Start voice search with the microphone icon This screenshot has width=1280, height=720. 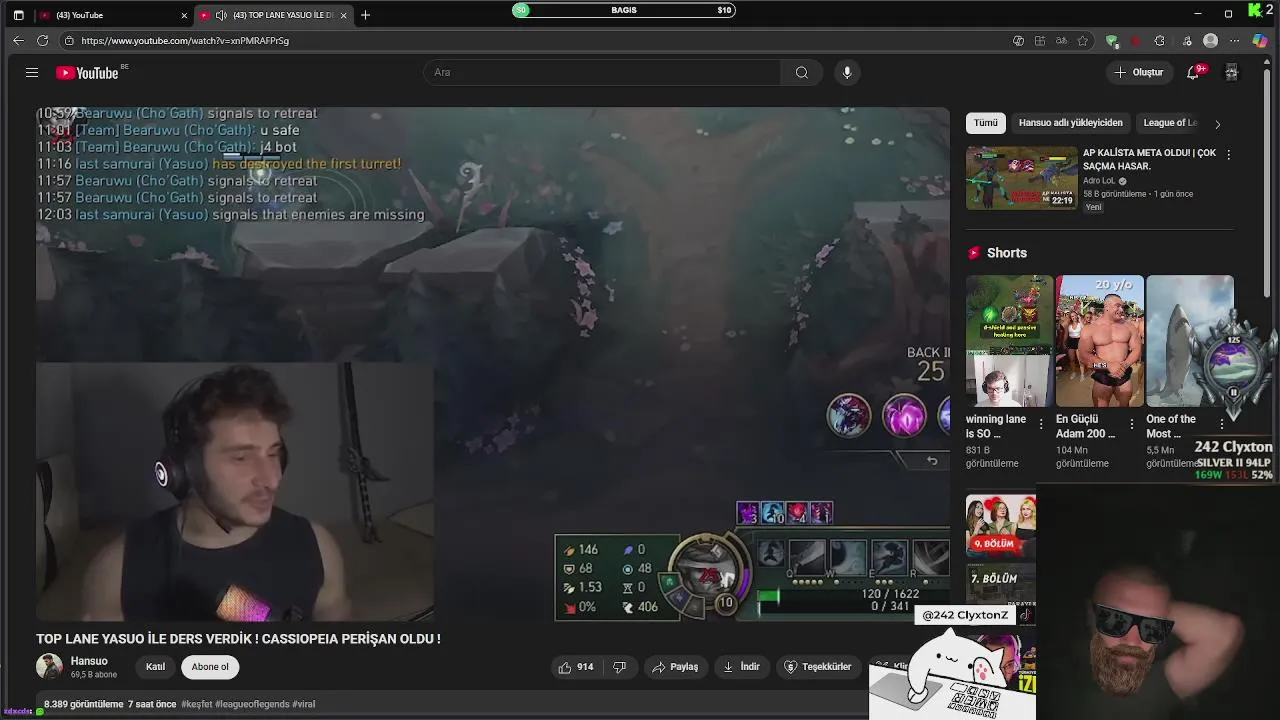847,72
